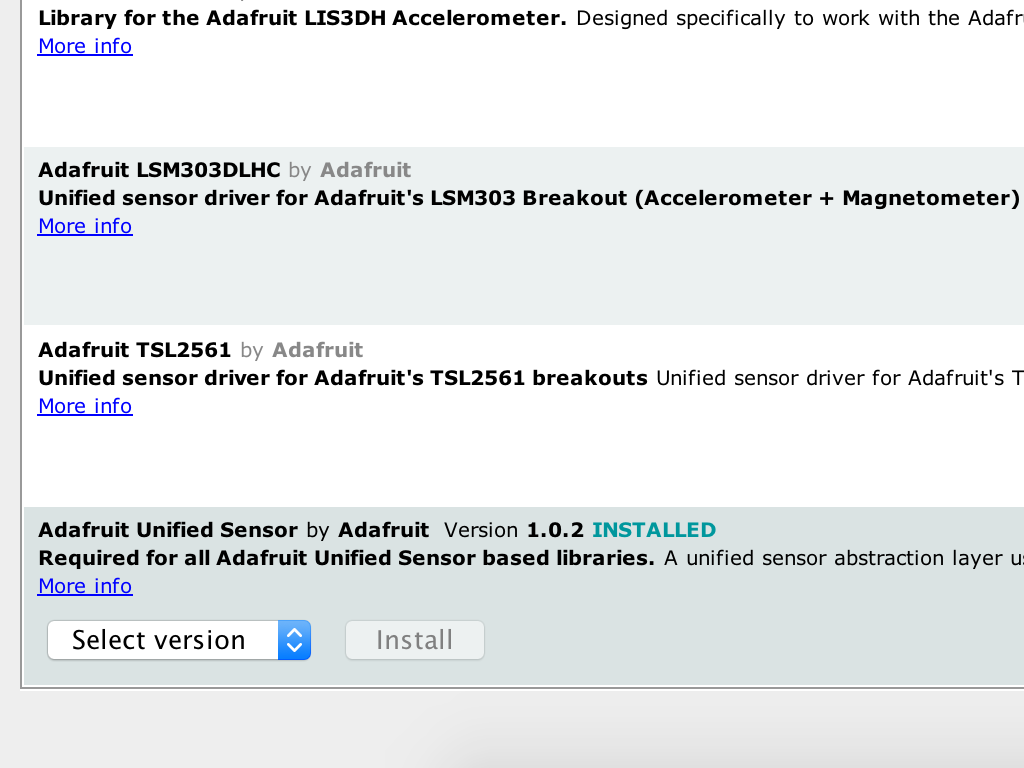1024x768 pixels.
Task: Click LSM303 Breakout driver description text
Action: pos(529,198)
